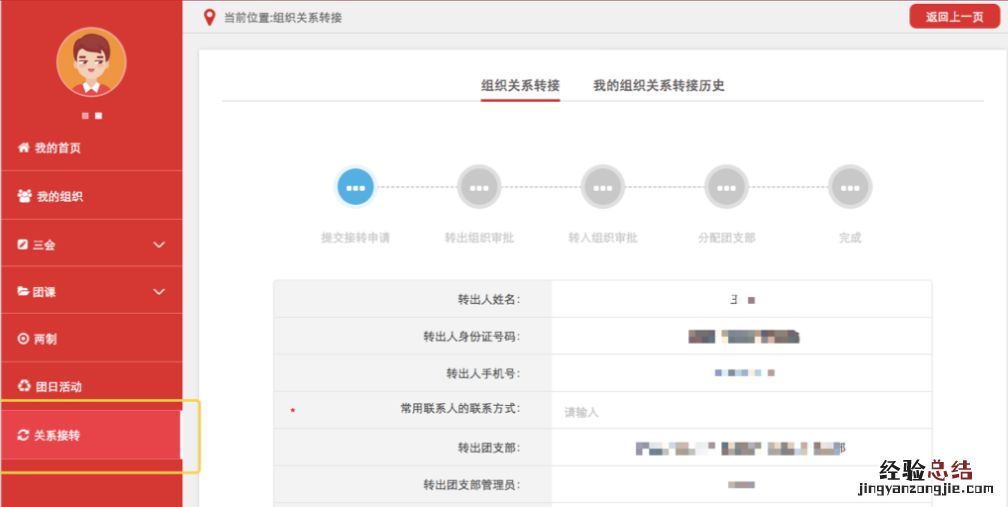The width and height of the screenshot is (1008, 507).
Task: Click the 常用联系人的联系方式 input field
Action: point(740,411)
